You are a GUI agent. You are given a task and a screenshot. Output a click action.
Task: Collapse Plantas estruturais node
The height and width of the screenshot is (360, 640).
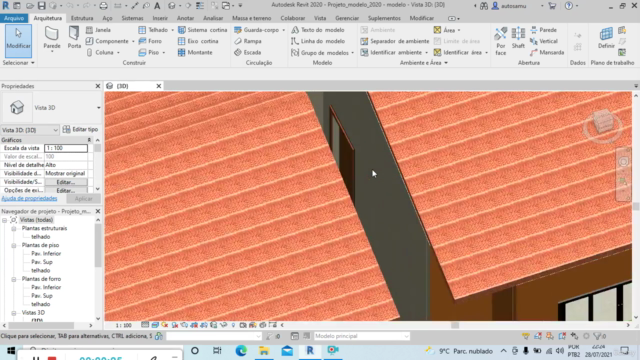point(13,229)
